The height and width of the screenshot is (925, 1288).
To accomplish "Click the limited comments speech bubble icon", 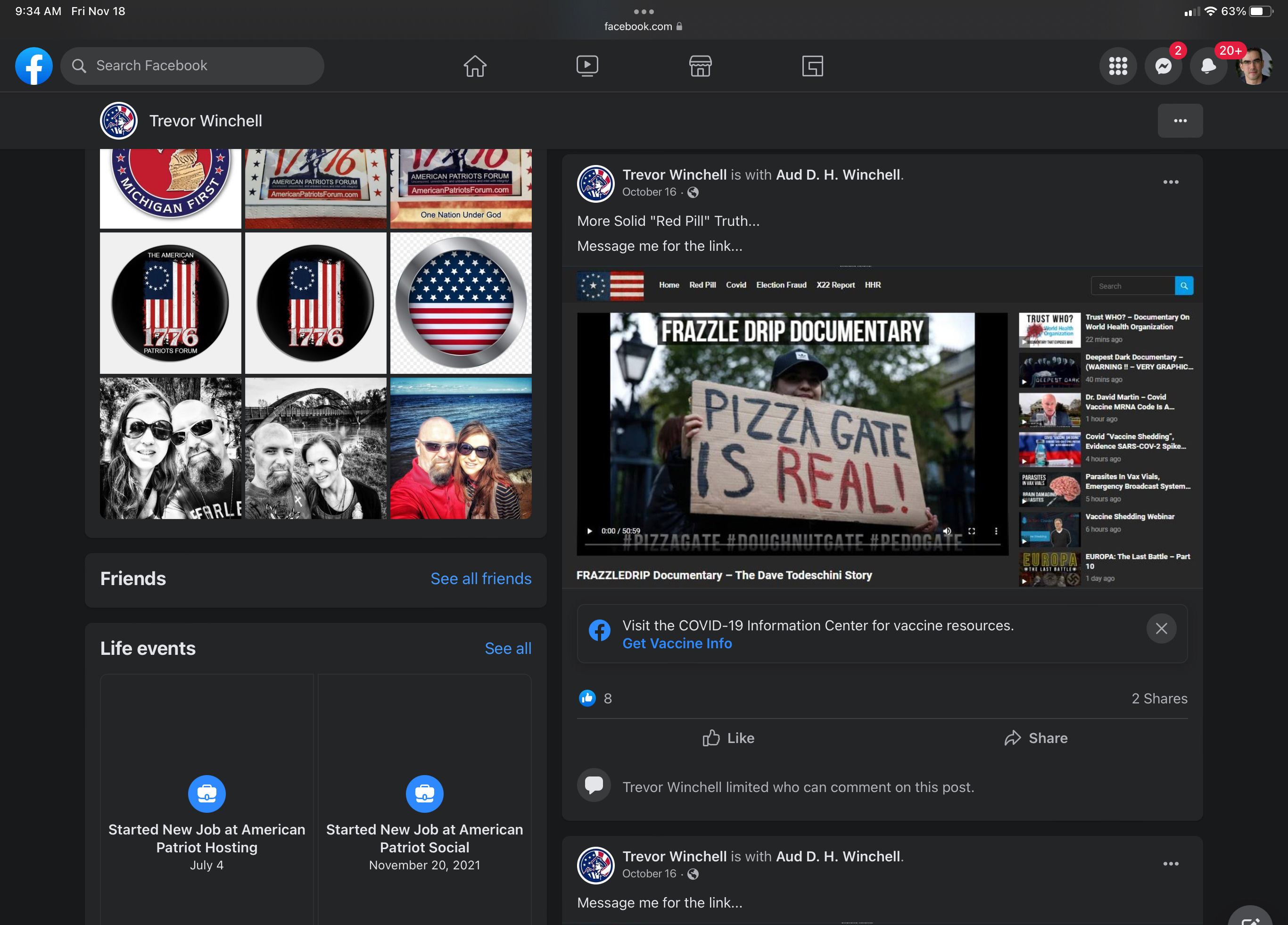I will (x=594, y=785).
